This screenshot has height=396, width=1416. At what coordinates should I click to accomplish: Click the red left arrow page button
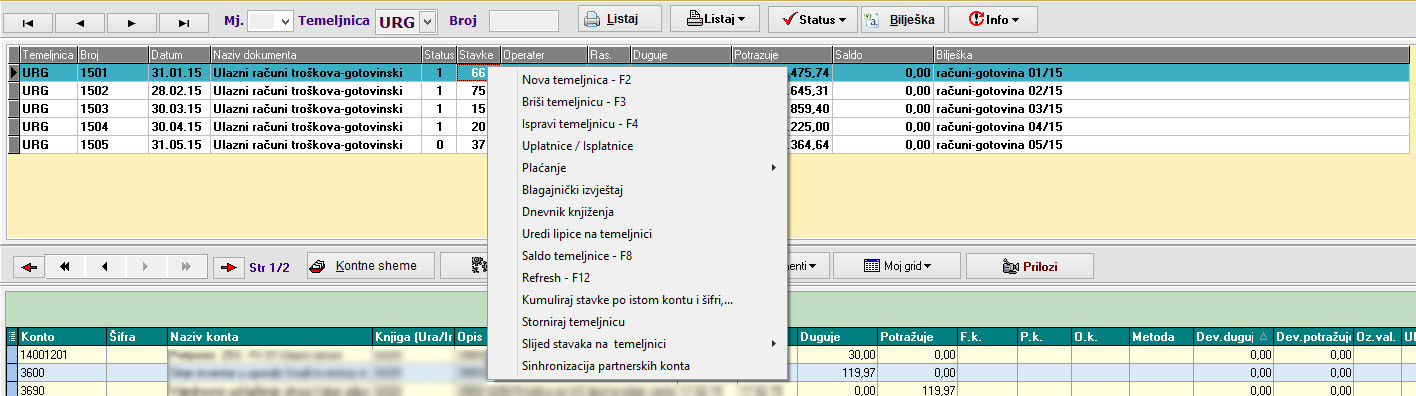tap(29, 267)
